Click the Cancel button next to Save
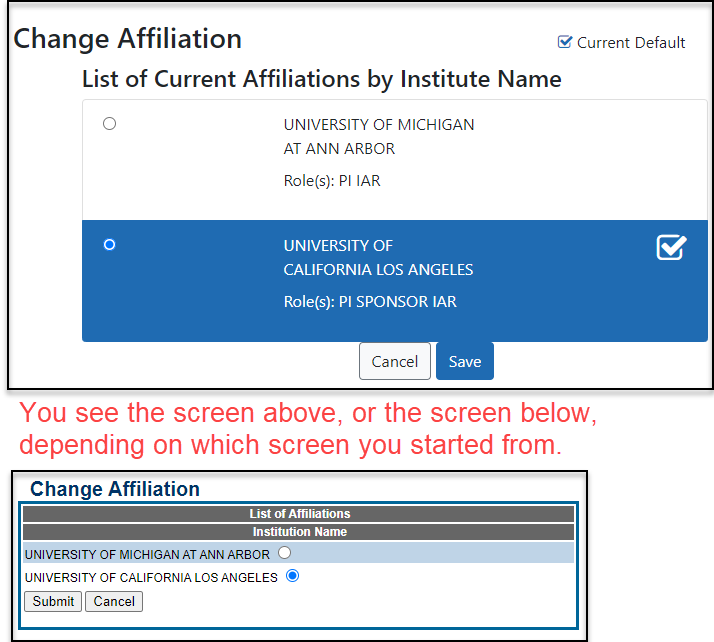The image size is (714, 642). 395,361
